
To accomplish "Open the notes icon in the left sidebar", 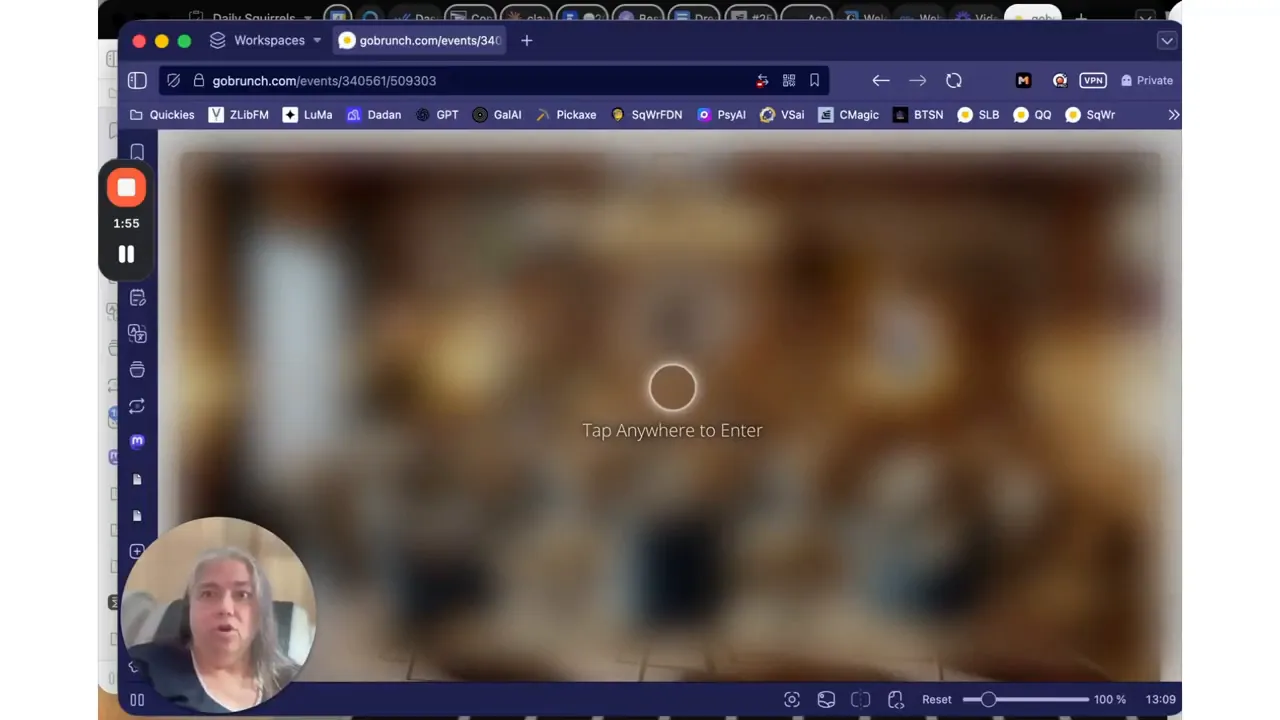I will 137,297.
